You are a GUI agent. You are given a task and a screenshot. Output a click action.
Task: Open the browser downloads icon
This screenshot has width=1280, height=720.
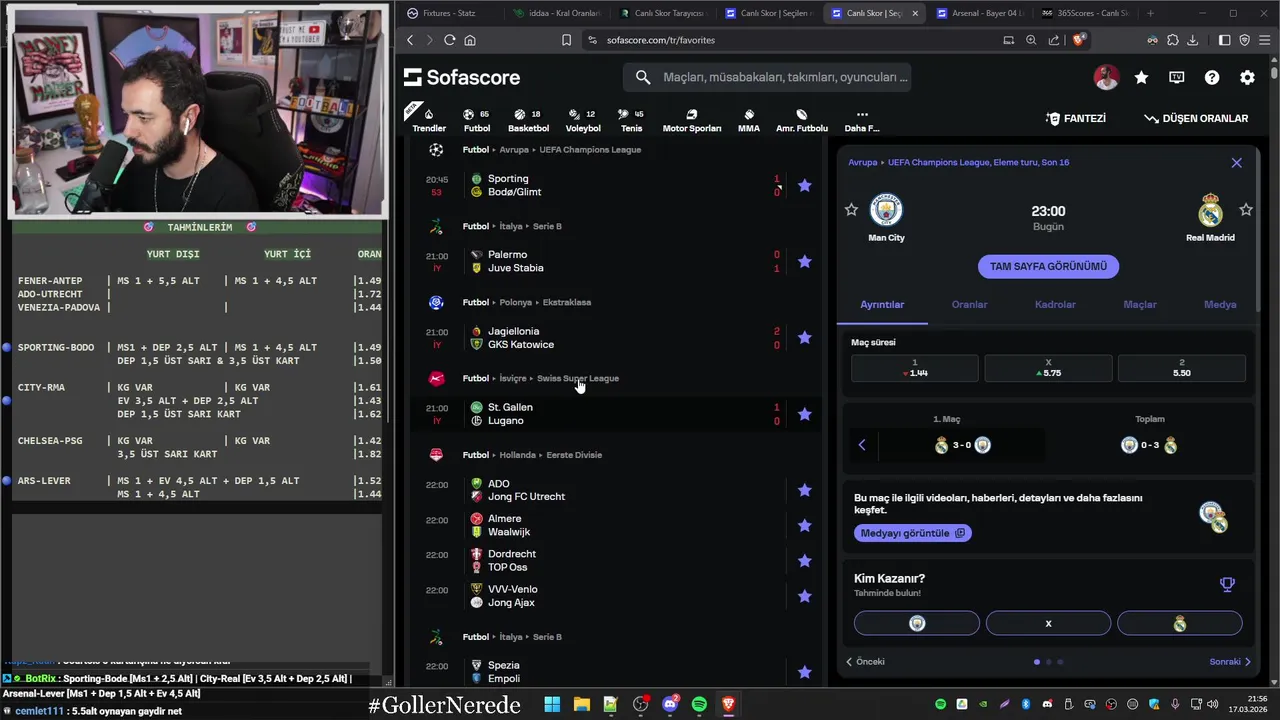click(1193, 40)
